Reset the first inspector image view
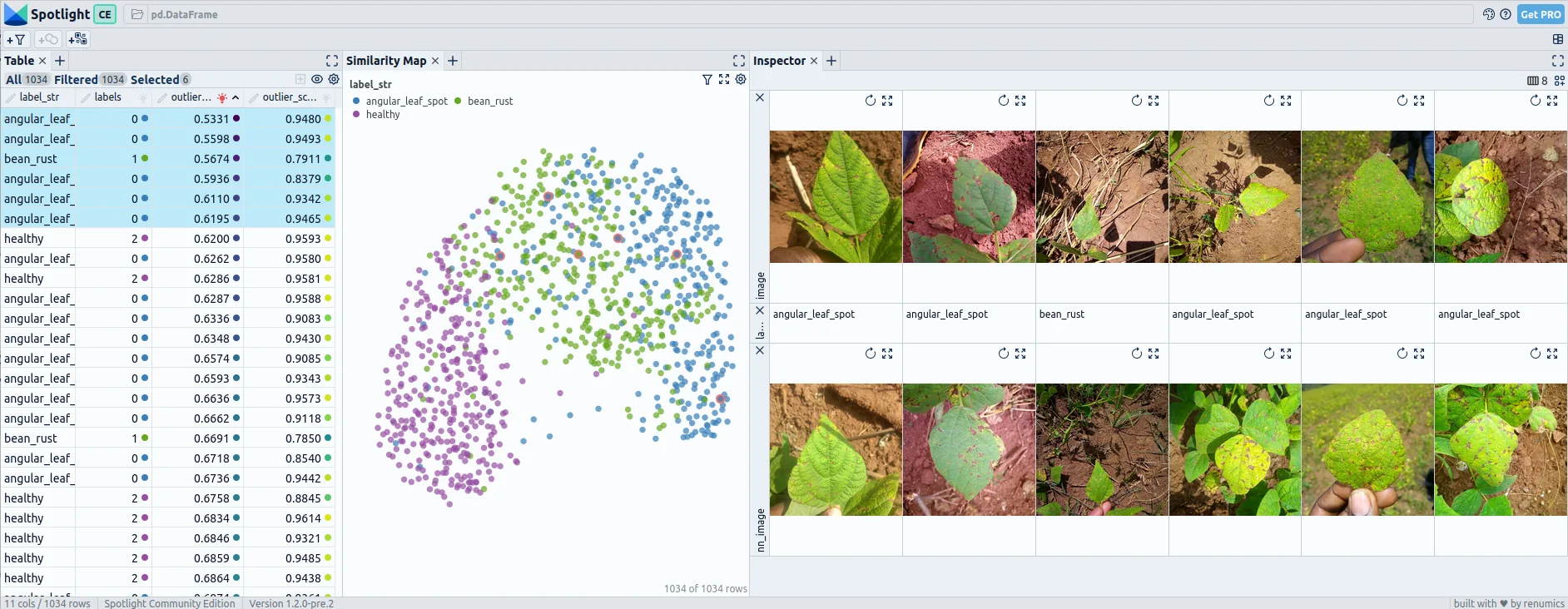Viewport: 1568px width, 609px height. click(x=870, y=101)
